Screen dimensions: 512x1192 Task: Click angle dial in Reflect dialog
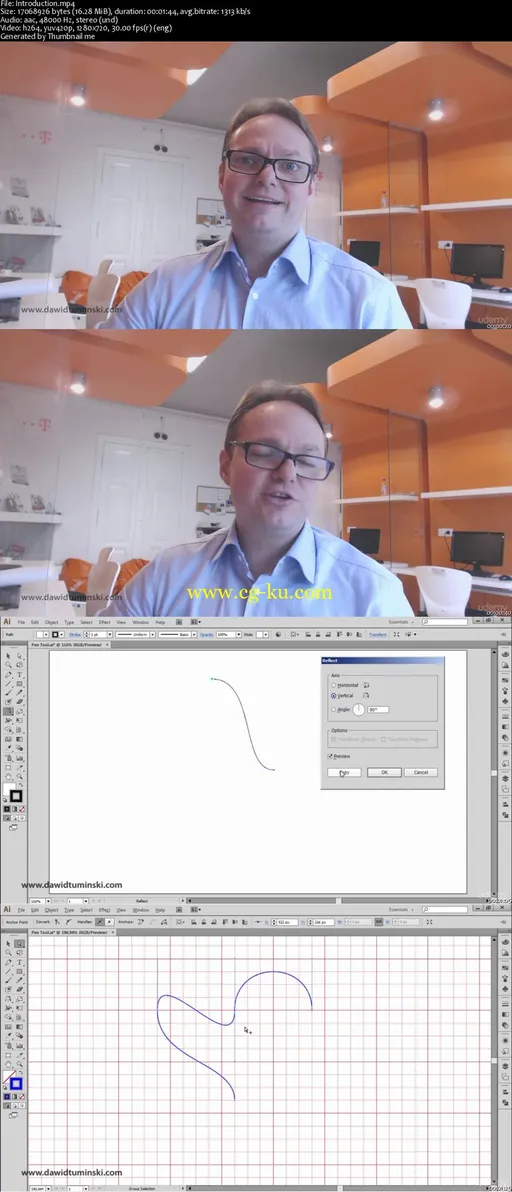click(359, 709)
